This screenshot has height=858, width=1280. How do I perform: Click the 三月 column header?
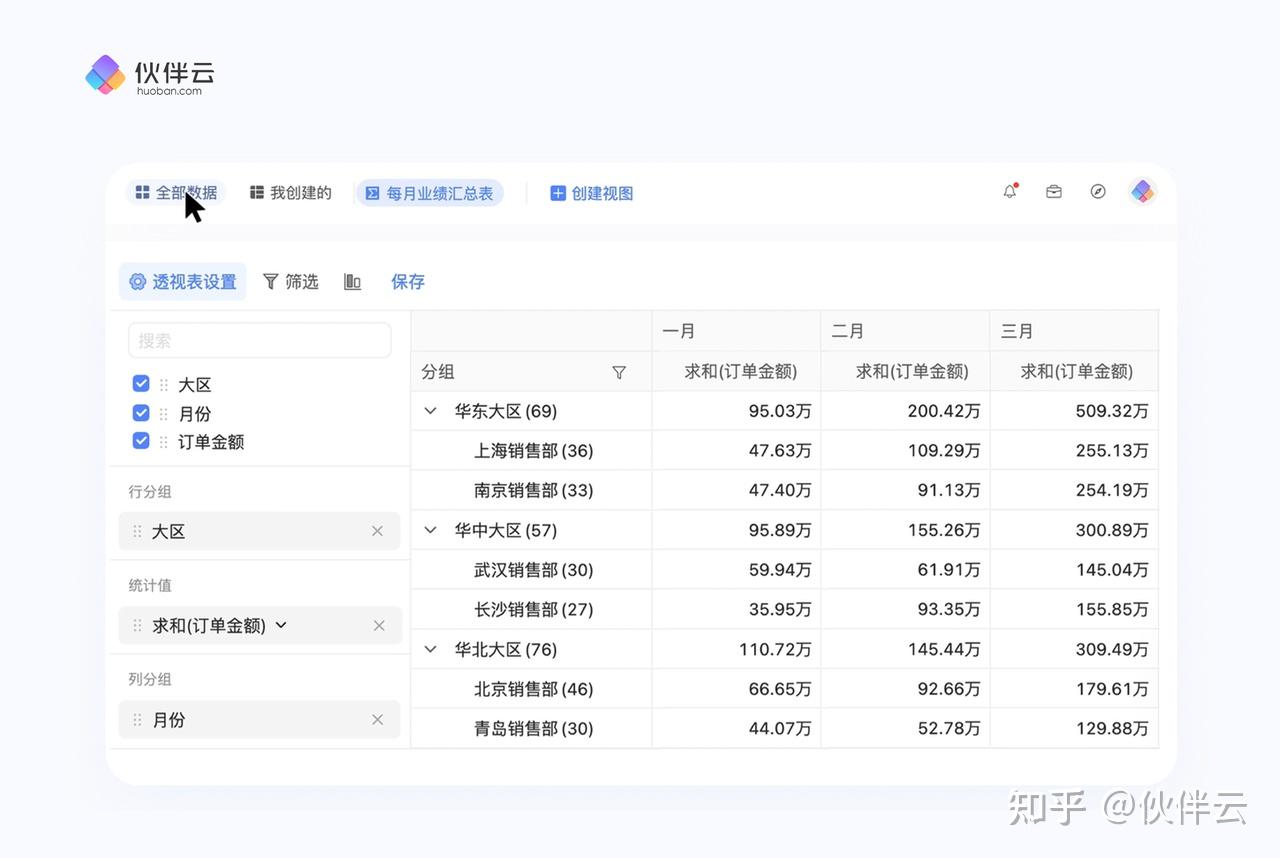[x=1074, y=331]
